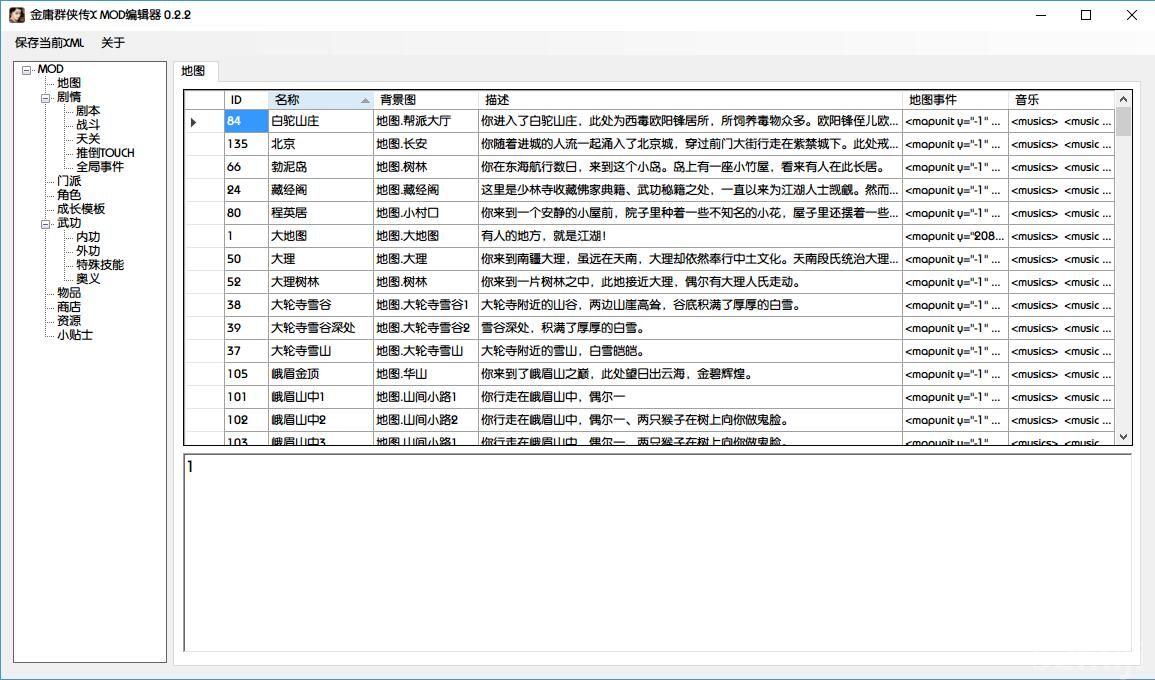Open the 保存当前XML menu

49,43
